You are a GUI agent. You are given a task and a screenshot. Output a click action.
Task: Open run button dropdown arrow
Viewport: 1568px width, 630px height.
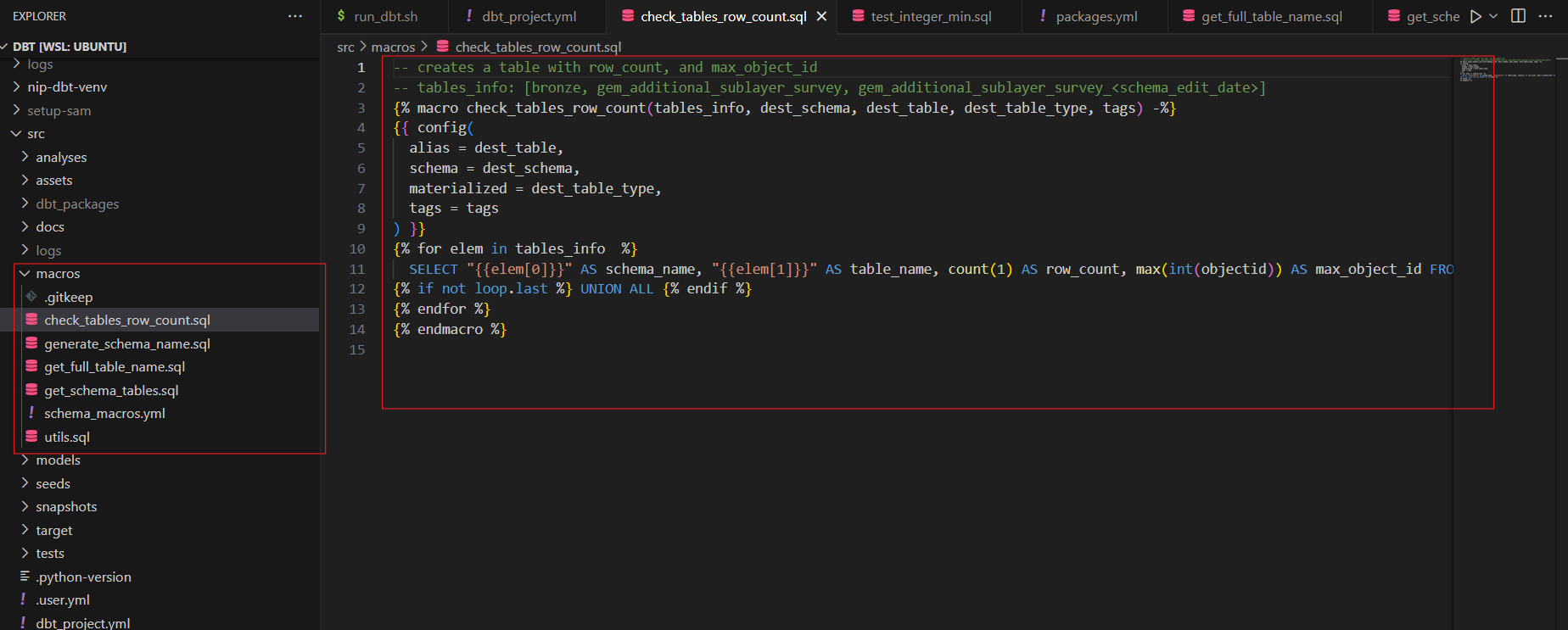tap(1493, 16)
